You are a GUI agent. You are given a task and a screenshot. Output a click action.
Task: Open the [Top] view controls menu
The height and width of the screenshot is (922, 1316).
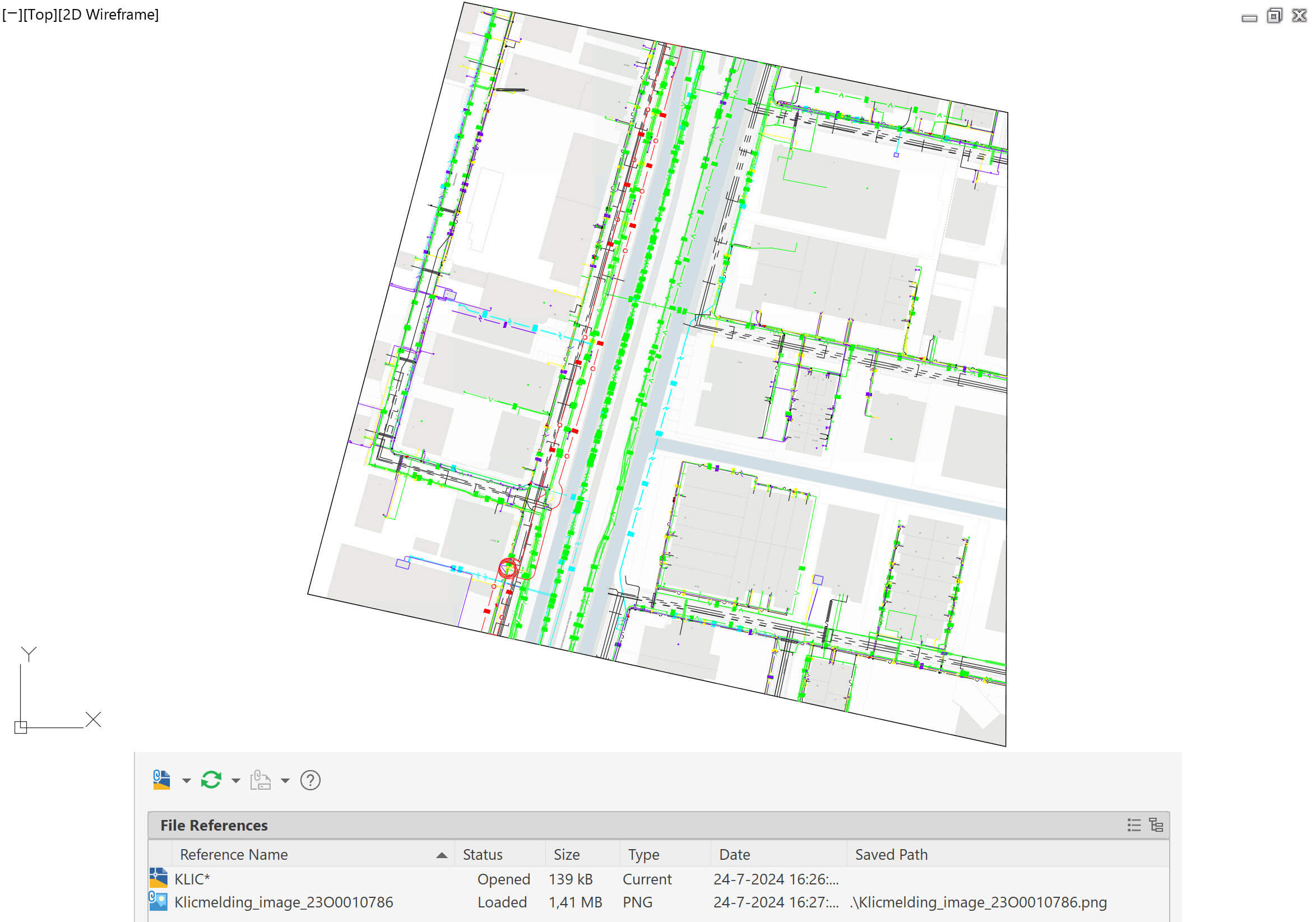coord(40,15)
